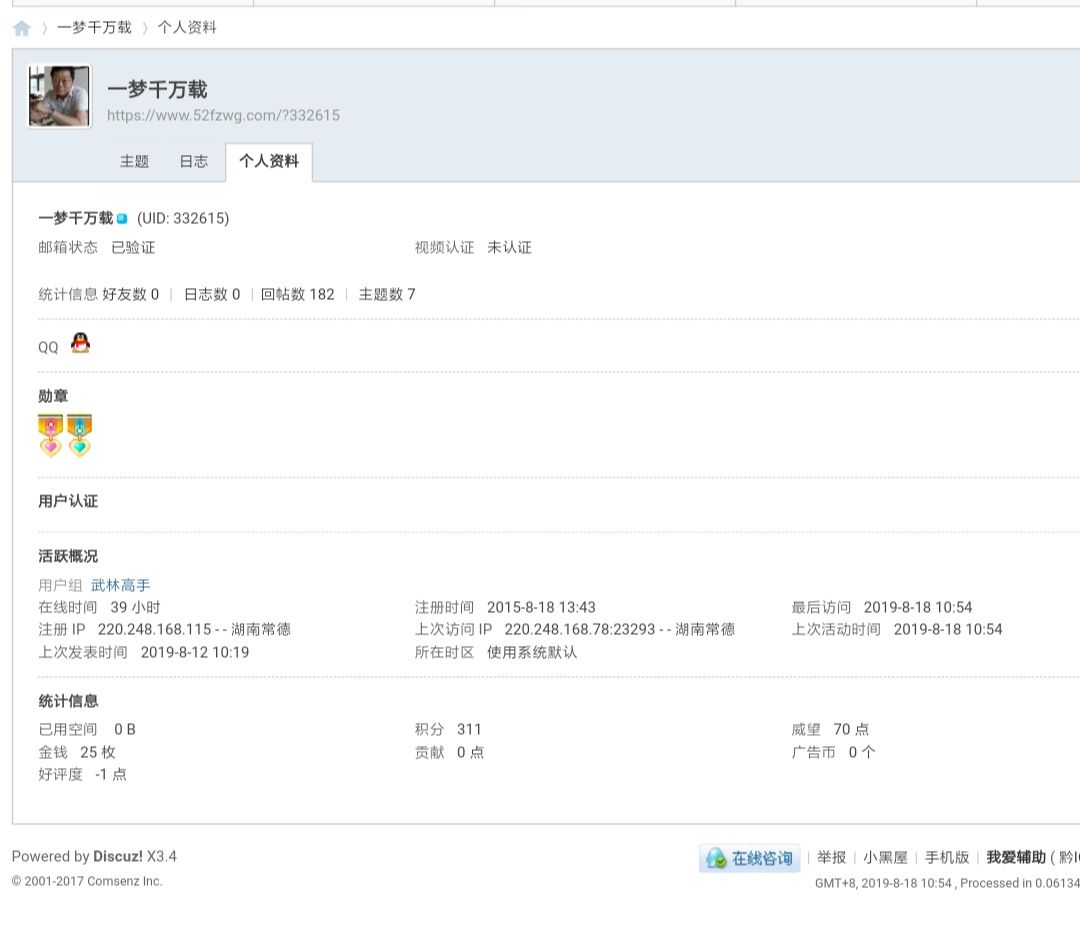Open the profile URL under the username

223,116
